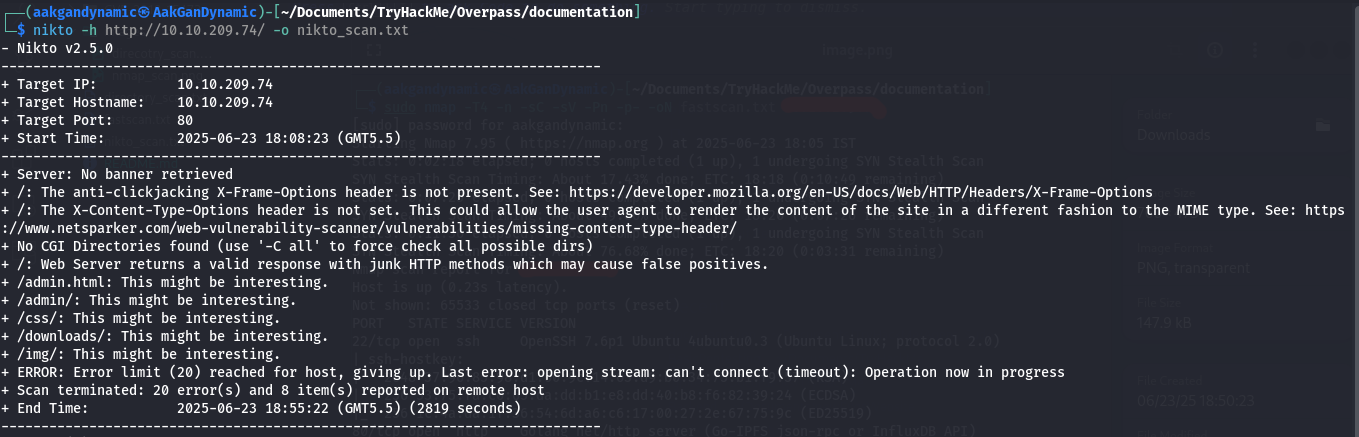Viewport: 1359px width, 437px height.
Task: Click the faint info circle icon behind terminal
Action: pyautogui.click(x=1215, y=50)
